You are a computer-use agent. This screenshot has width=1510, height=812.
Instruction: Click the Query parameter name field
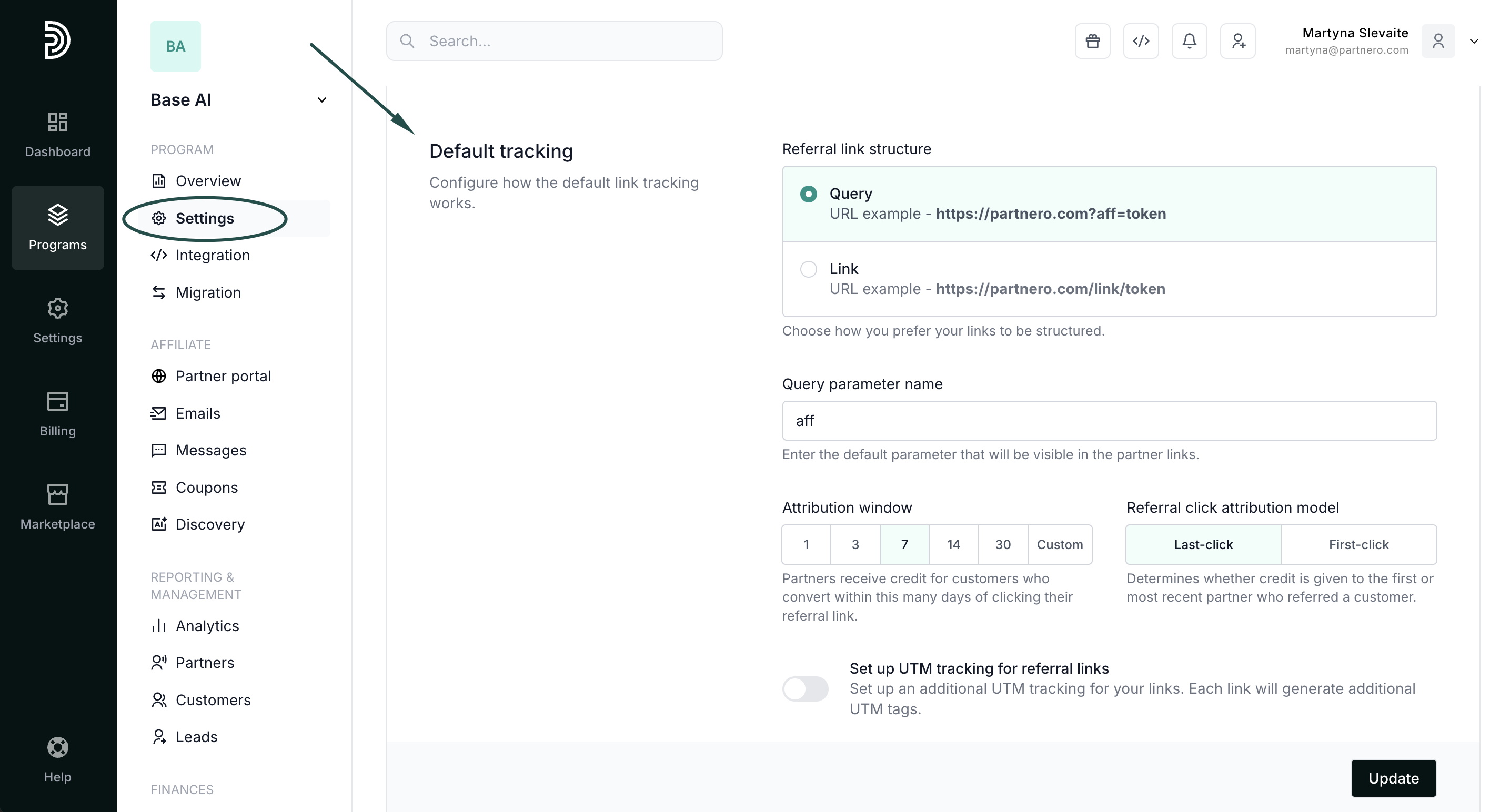1109,421
